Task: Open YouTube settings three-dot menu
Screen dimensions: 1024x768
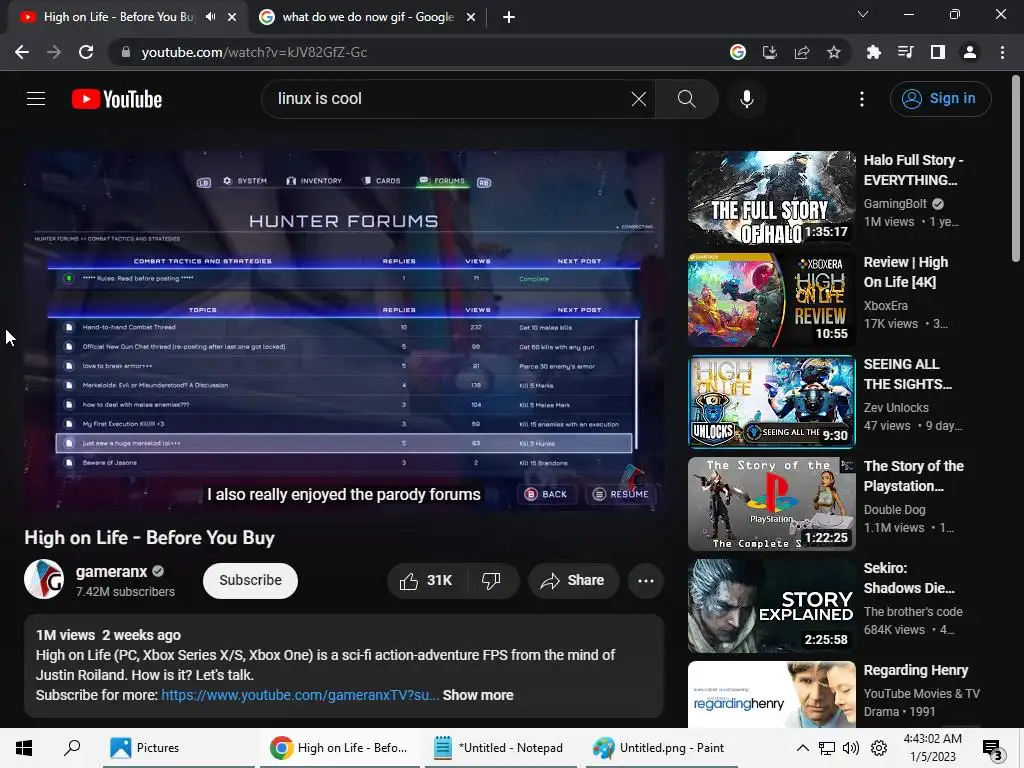Action: [862, 99]
